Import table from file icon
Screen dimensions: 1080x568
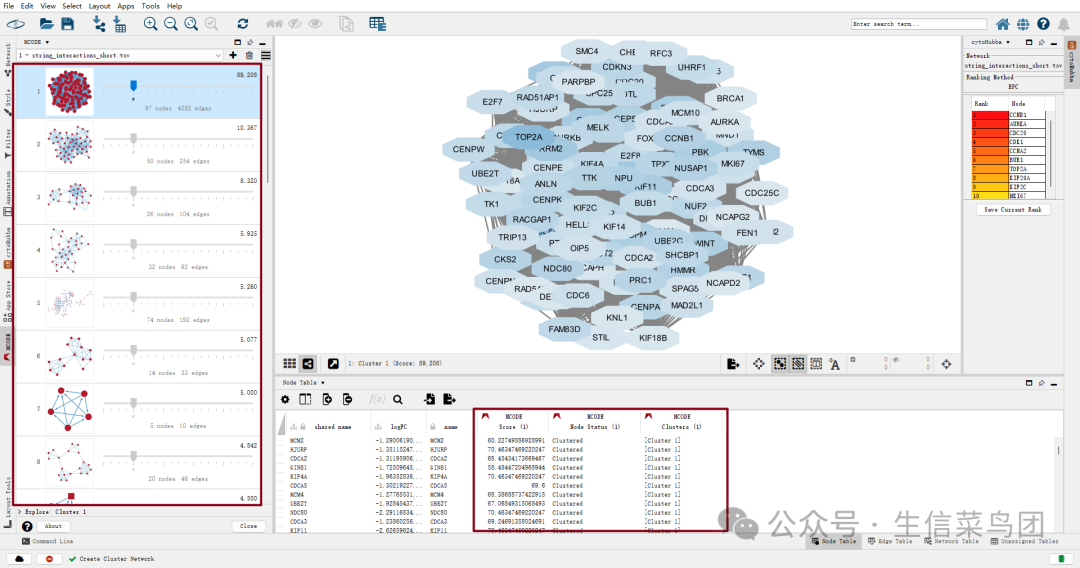coord(120,24)
